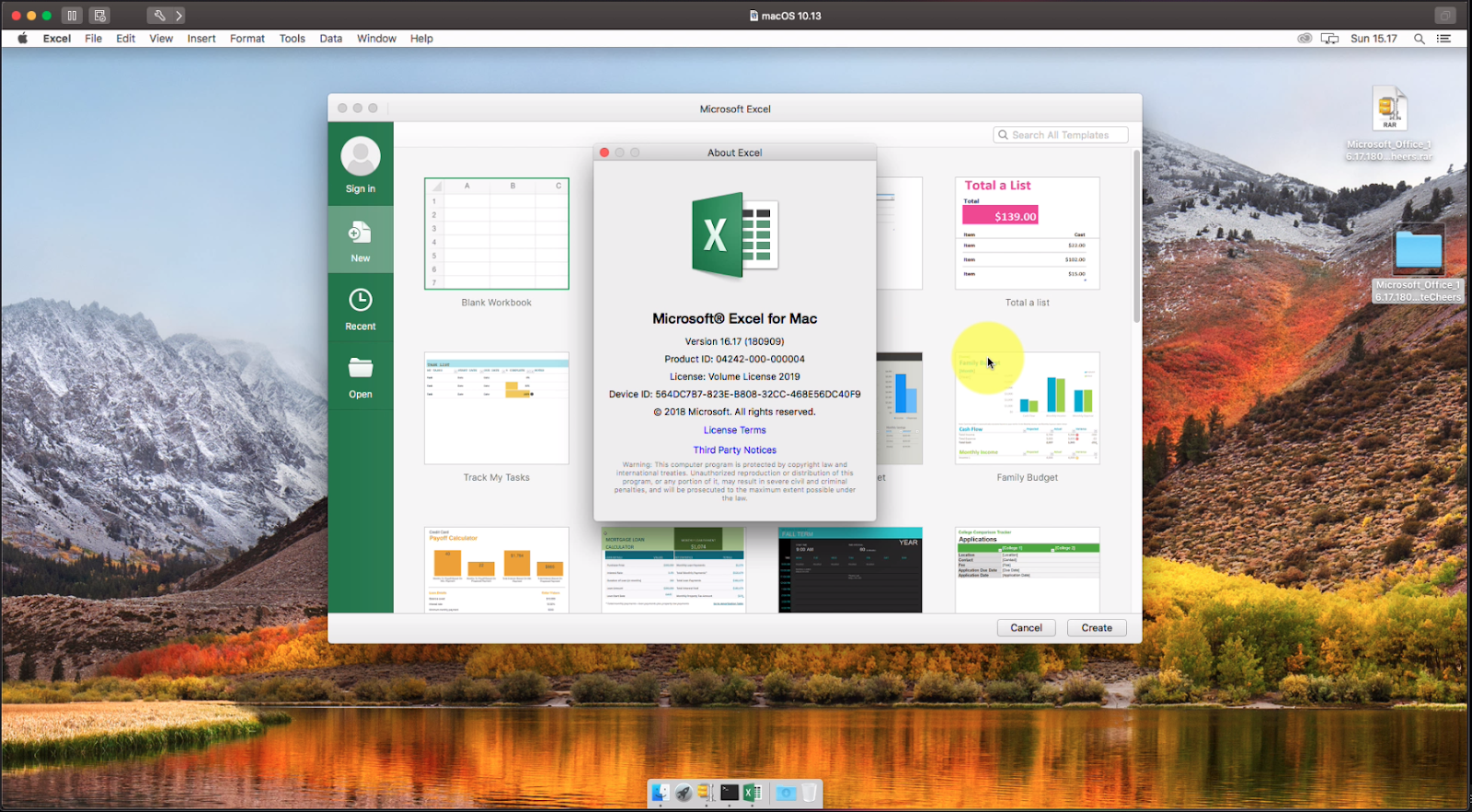Select the dark Fall Term schedule template
1472x812 pixels.
pyautogui.click(x=850, y=570)
